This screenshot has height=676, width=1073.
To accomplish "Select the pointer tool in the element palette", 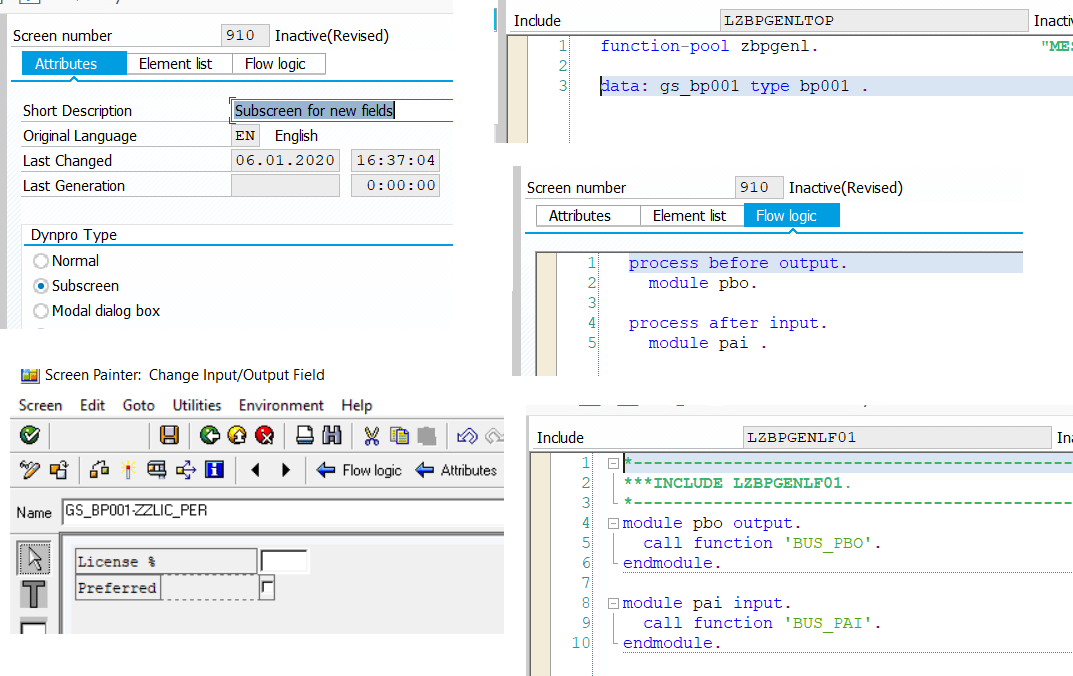I will pos(33,557).
